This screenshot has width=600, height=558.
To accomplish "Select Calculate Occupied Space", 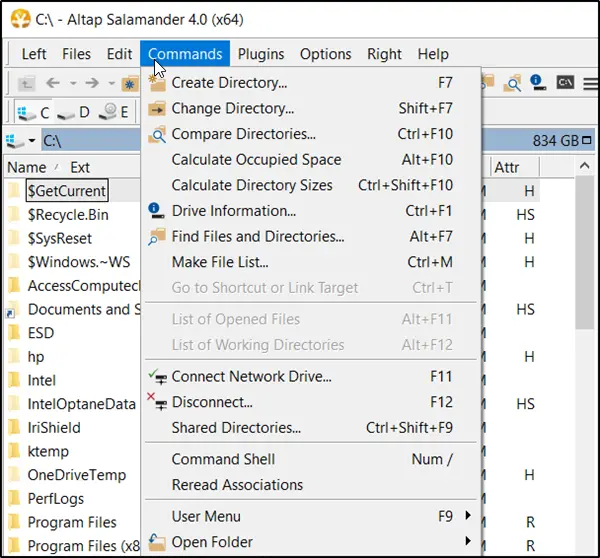I will 311,160.
